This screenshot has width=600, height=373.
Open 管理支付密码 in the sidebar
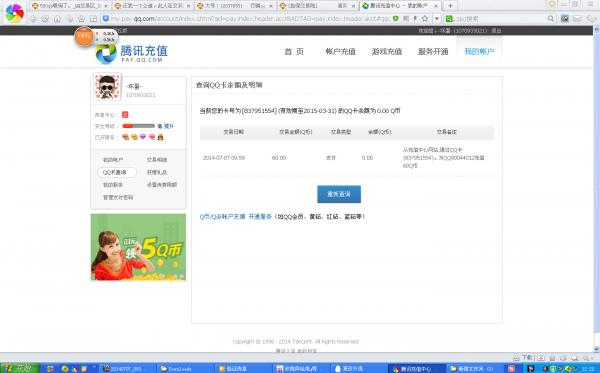[x=118, y=197]
